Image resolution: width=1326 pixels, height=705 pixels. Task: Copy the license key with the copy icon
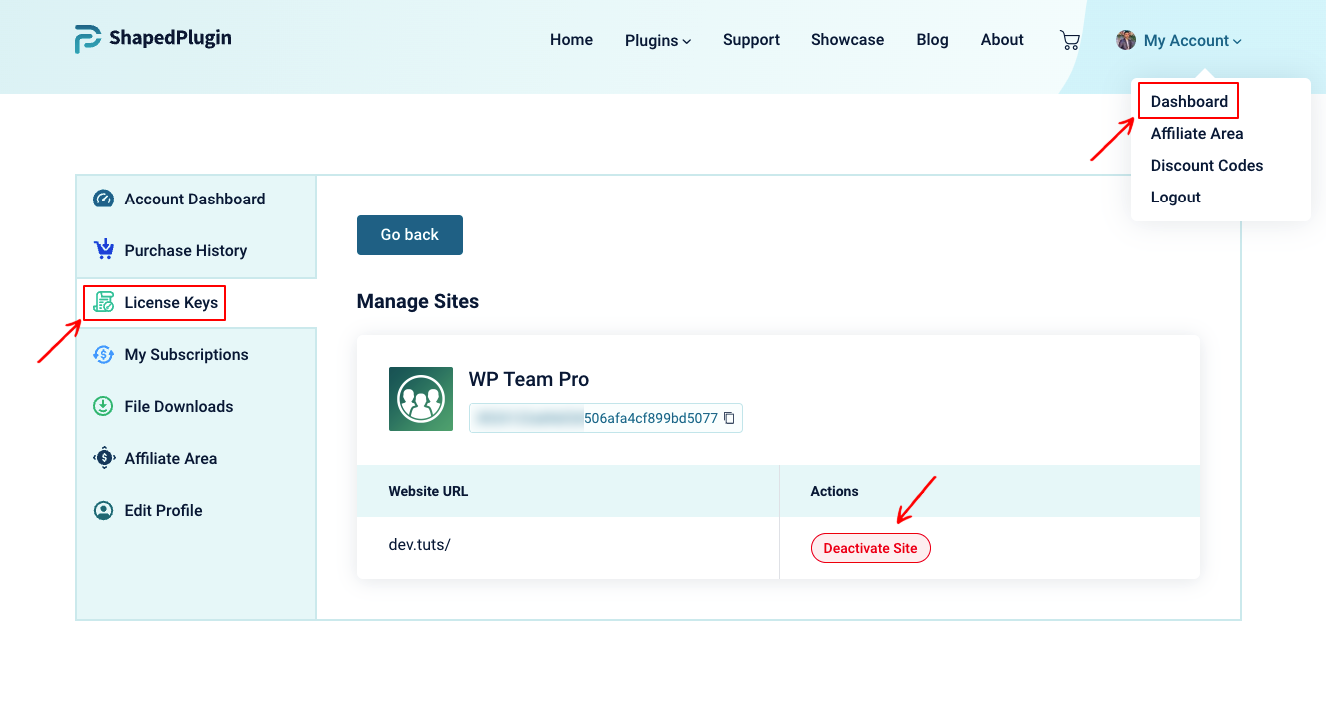(729, 418)
